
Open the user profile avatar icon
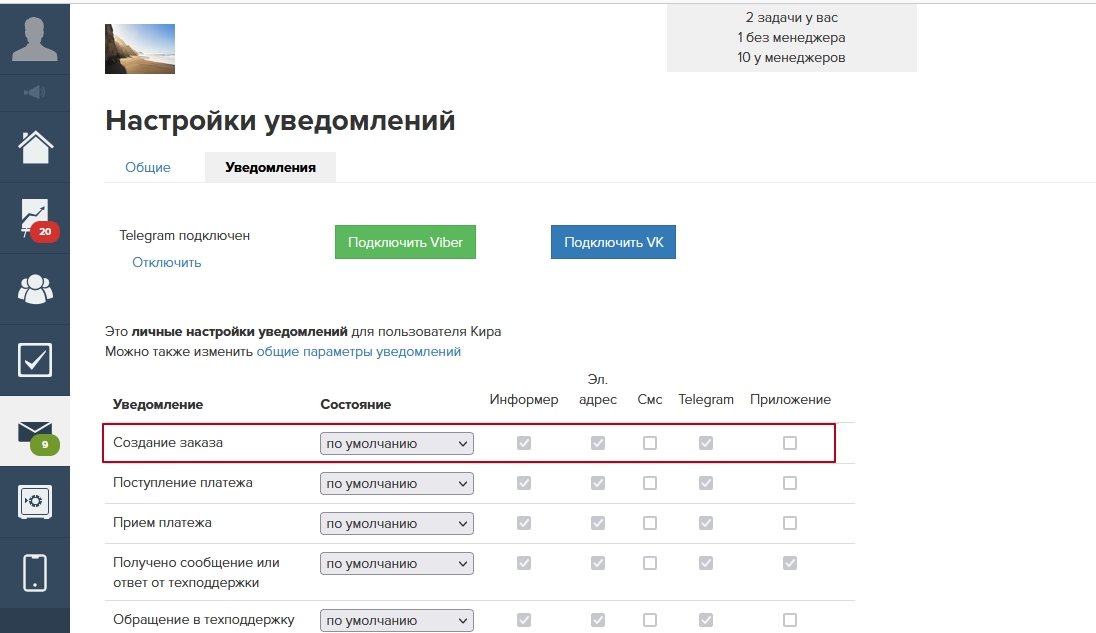[35, 37]
